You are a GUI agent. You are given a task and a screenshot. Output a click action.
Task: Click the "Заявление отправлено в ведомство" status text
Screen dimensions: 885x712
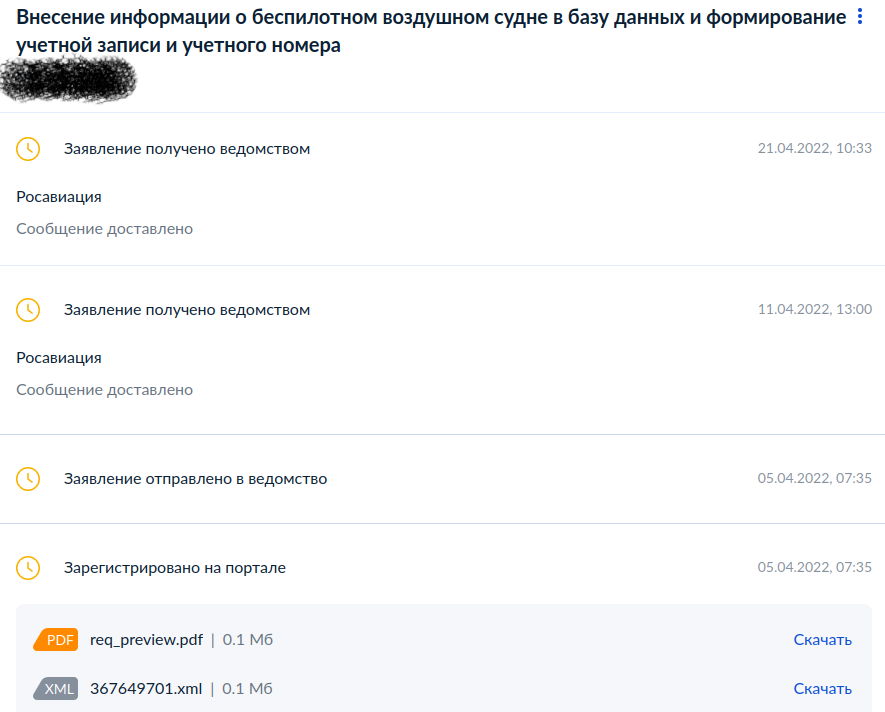[195, 479]
